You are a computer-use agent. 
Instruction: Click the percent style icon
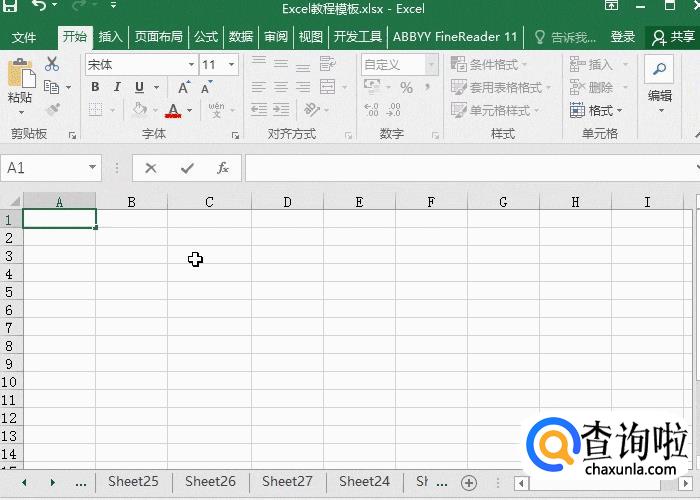pos(406,88)
